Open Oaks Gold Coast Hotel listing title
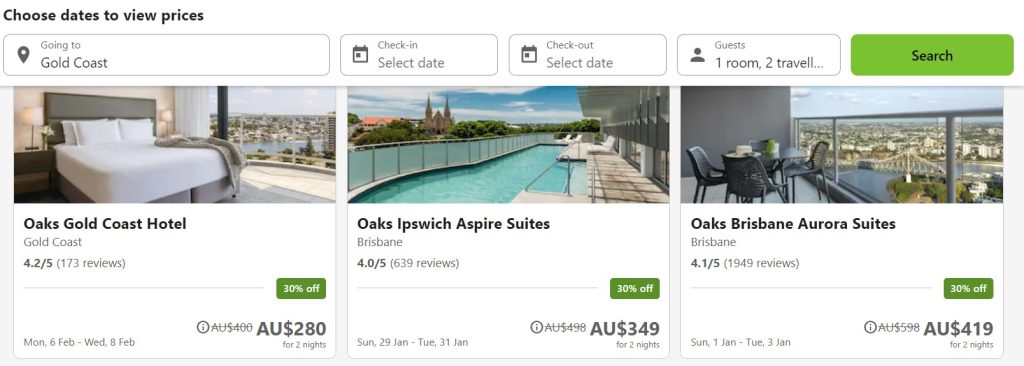Image resolution: width=1024 pixels, height=366 pixels. tap(105, 224)
